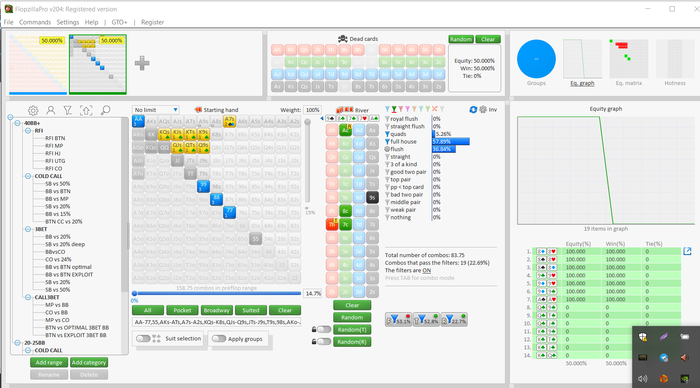Collapse the 3BET tree node

point(28,229)
